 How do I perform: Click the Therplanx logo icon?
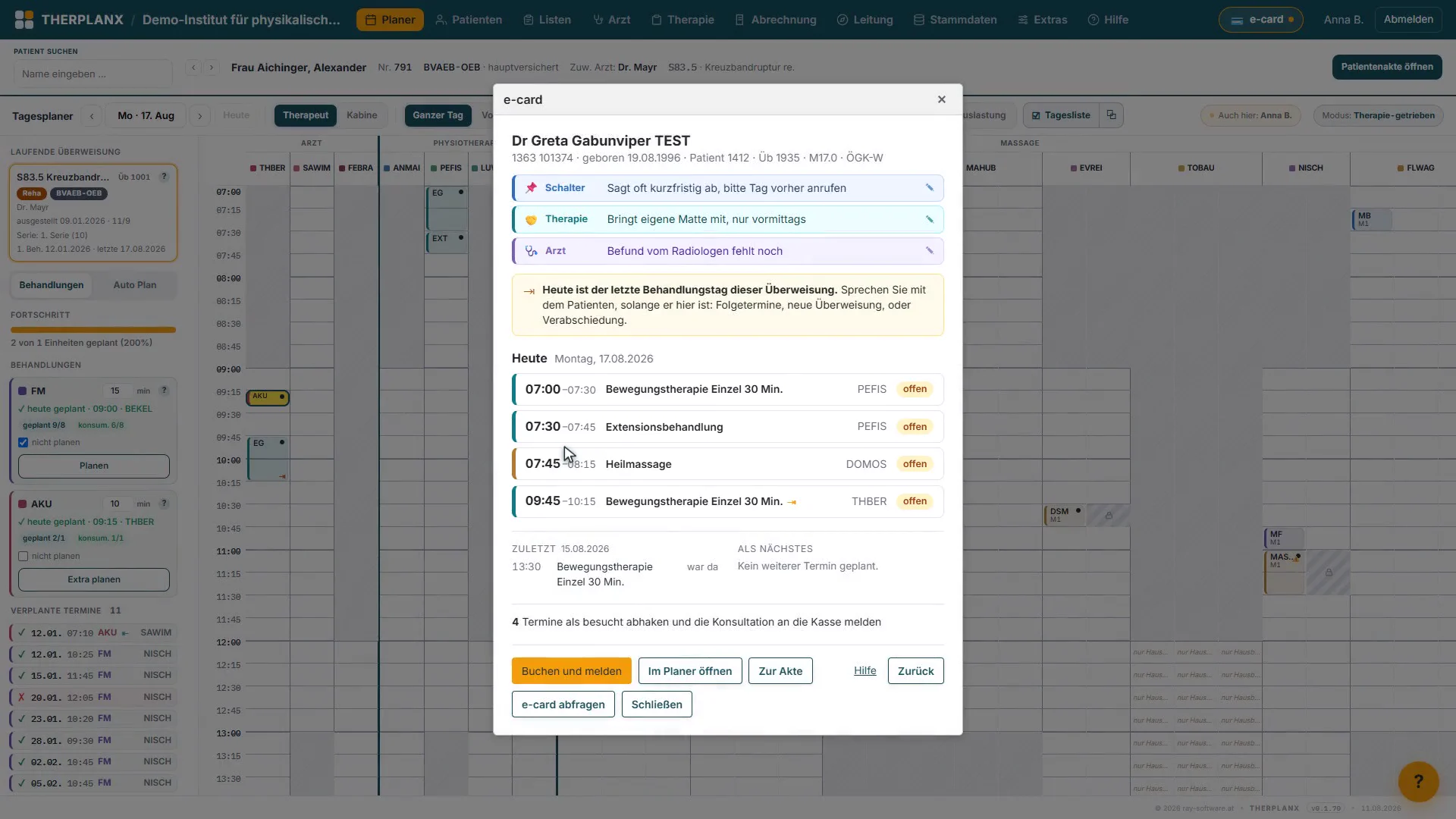(24, 20)
